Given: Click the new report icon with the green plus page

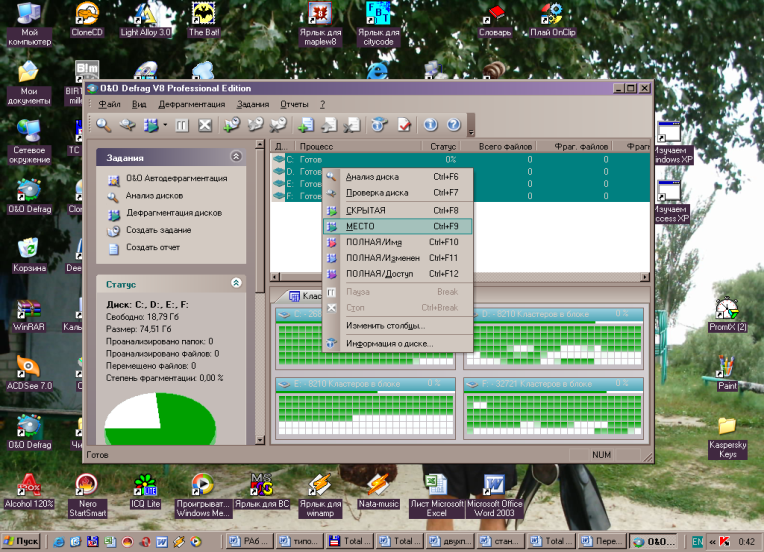Looking at the screenshot, I should [306, 125].
